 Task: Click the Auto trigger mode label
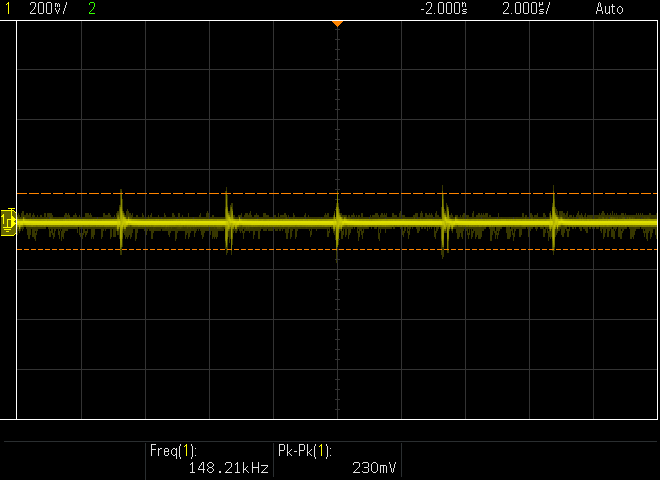pos(608,8)
